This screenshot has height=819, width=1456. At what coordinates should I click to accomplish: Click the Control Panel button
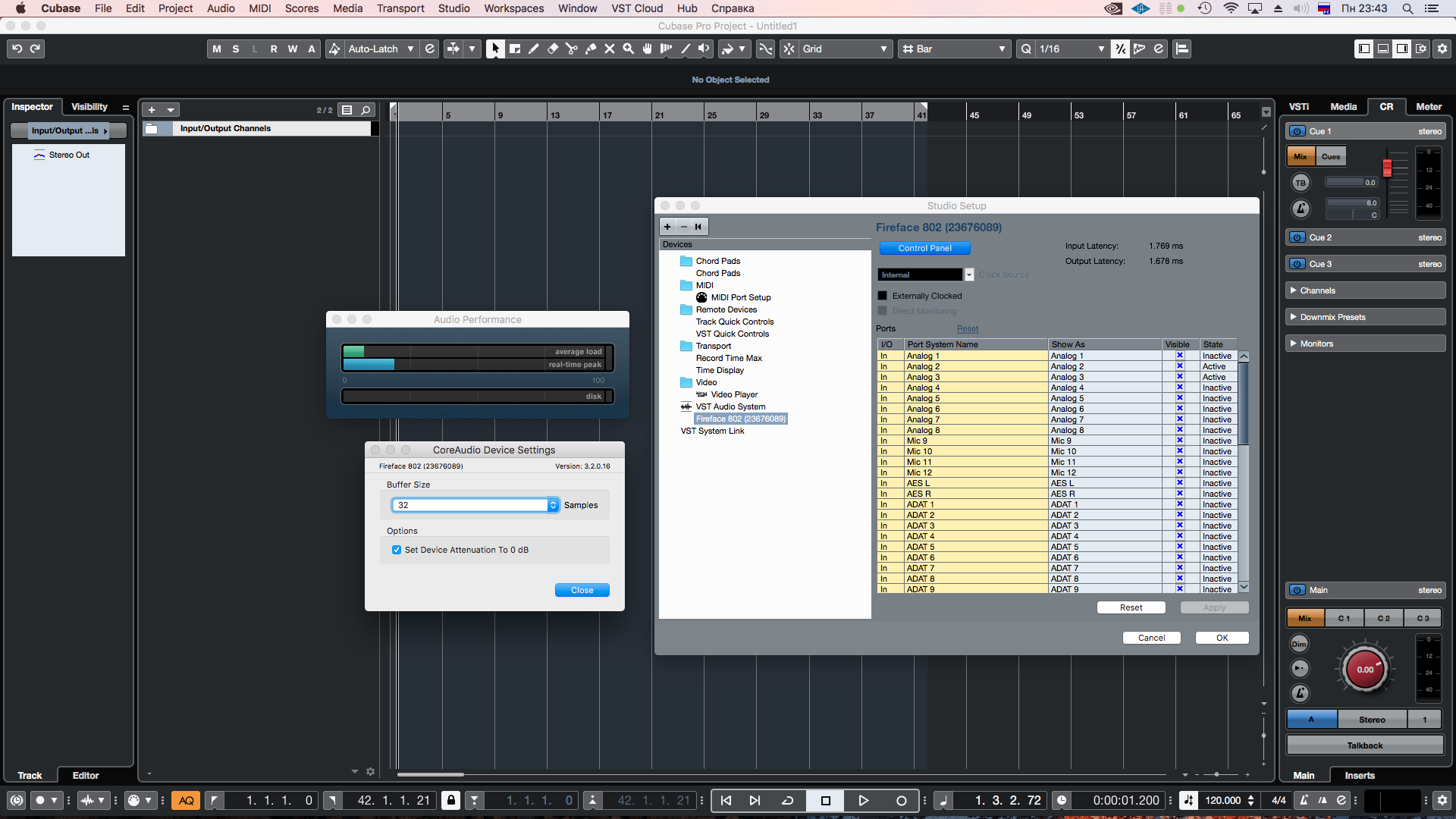[924, 248]
